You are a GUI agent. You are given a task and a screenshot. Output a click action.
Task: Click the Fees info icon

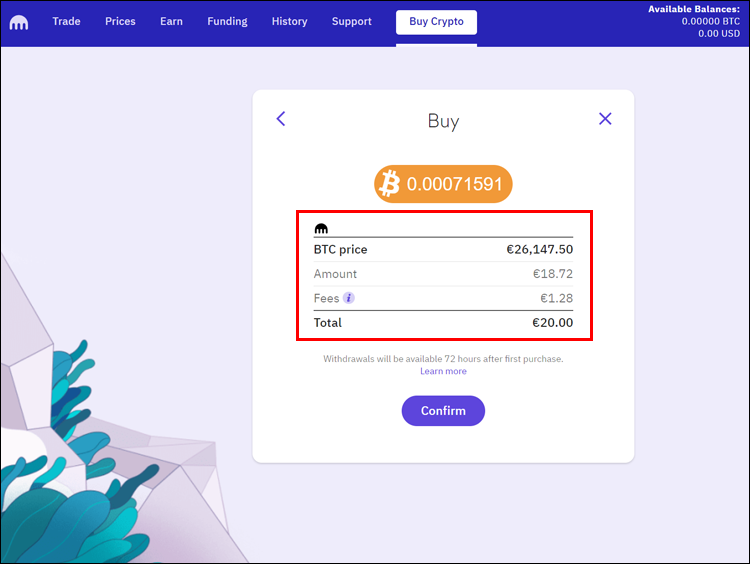click(x=349, y=298)
